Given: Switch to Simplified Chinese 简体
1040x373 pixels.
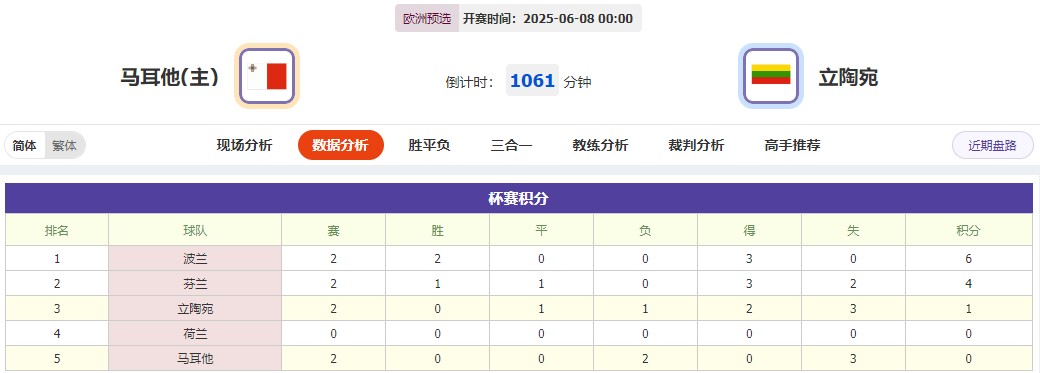Looking at the screenshot, I should click(25, 145).
